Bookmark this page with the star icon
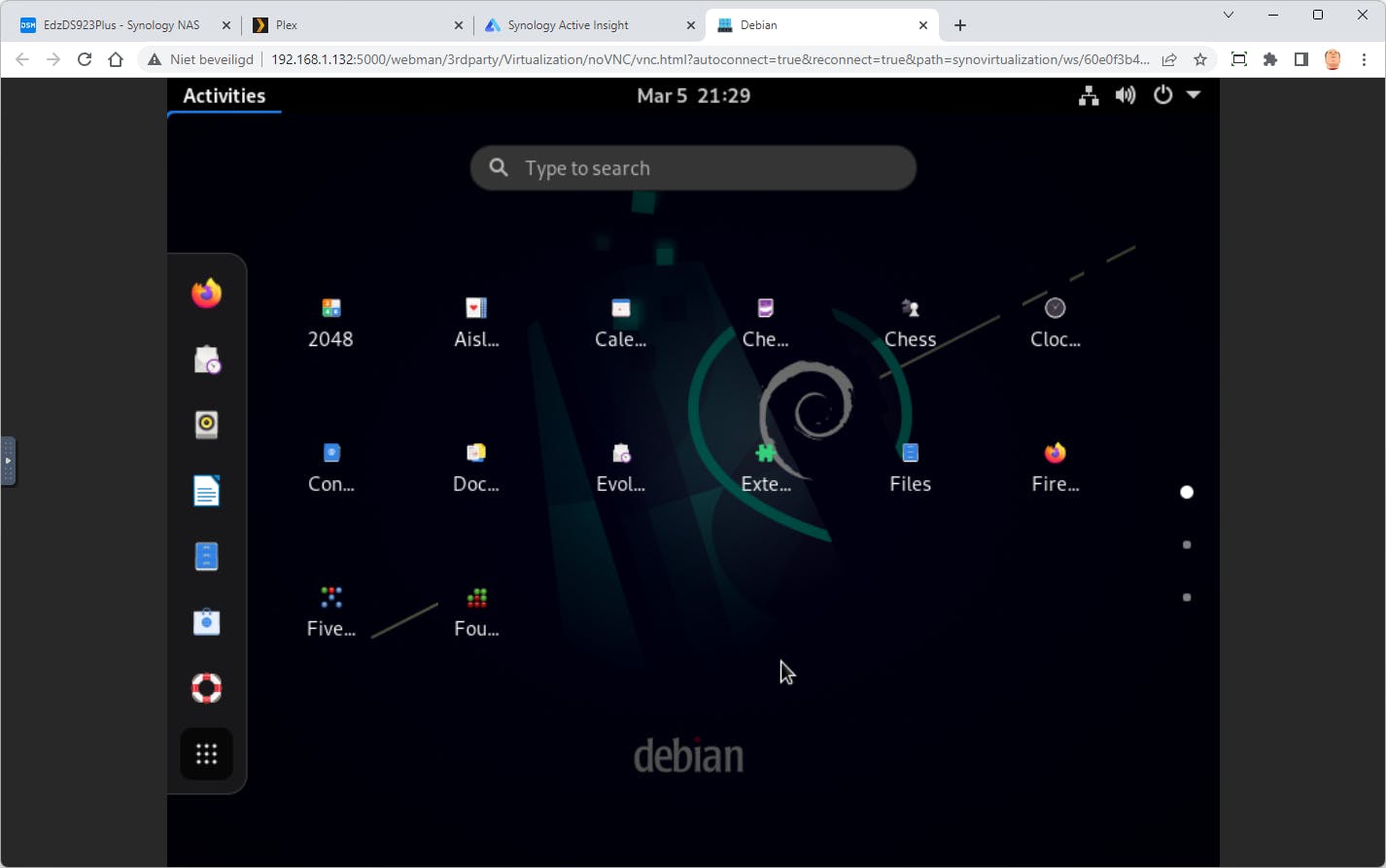The image size is (1386, 868). tap(1200, 59)
